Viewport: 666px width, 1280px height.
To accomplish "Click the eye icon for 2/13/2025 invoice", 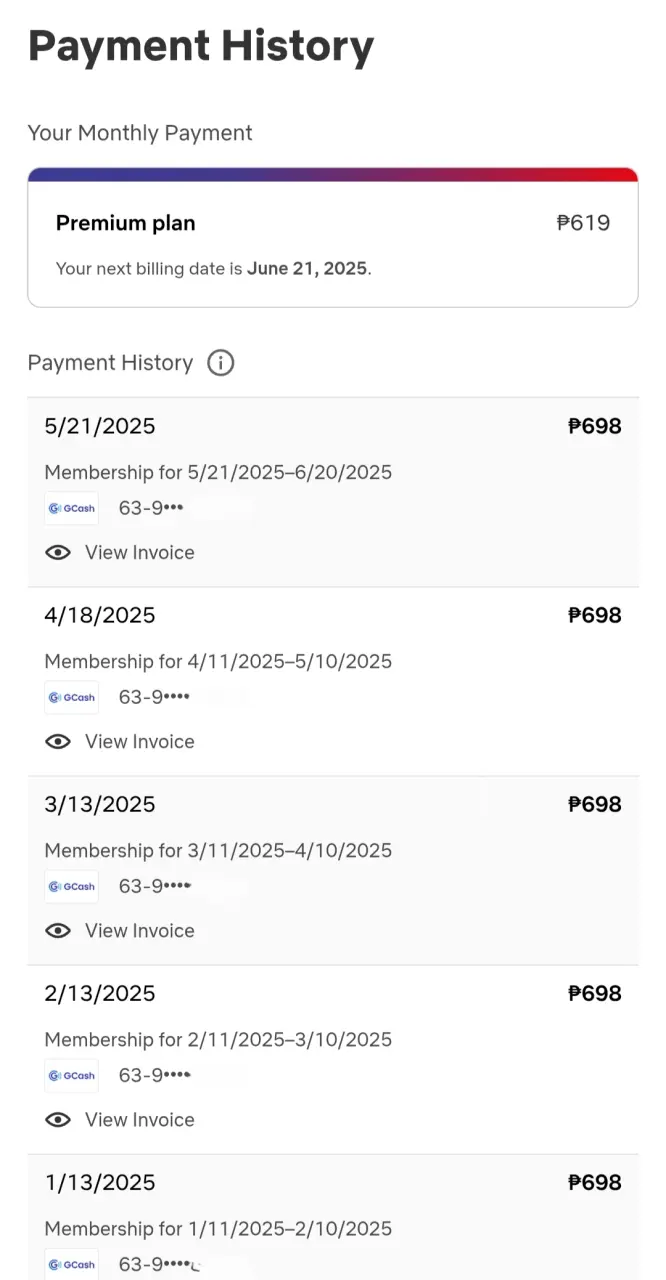I will tap(58, 1119).
